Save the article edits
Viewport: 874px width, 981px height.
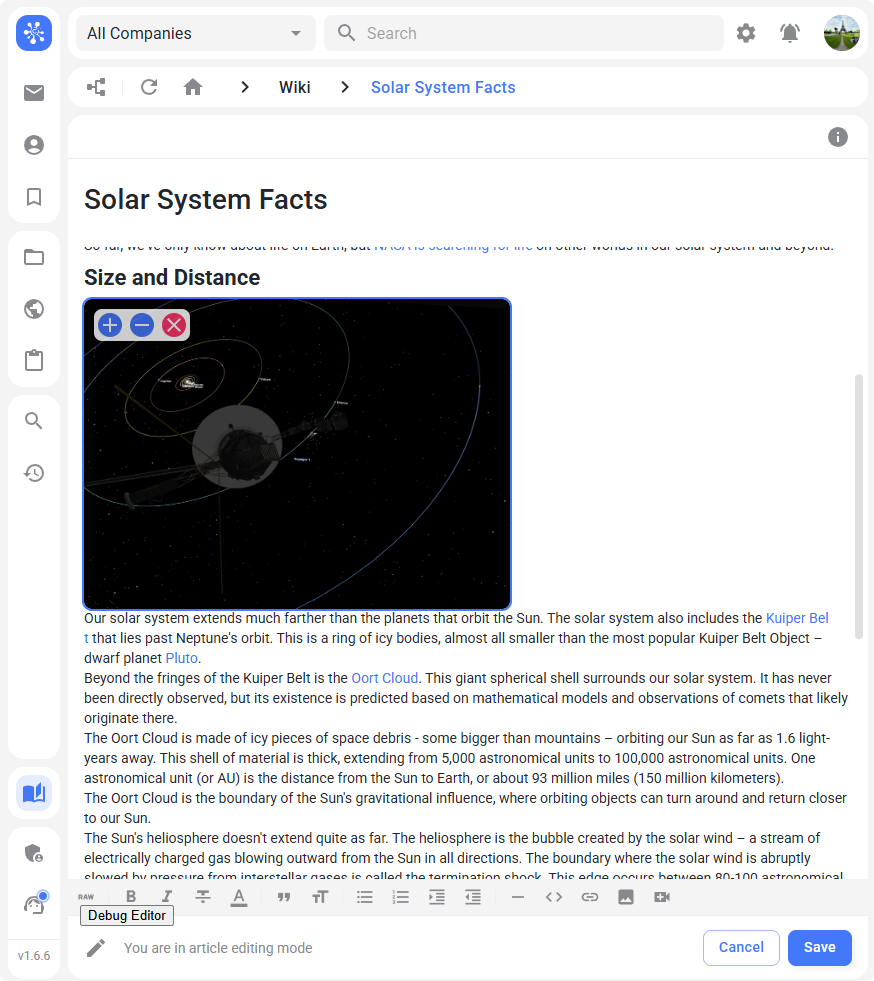click(819, 947)
